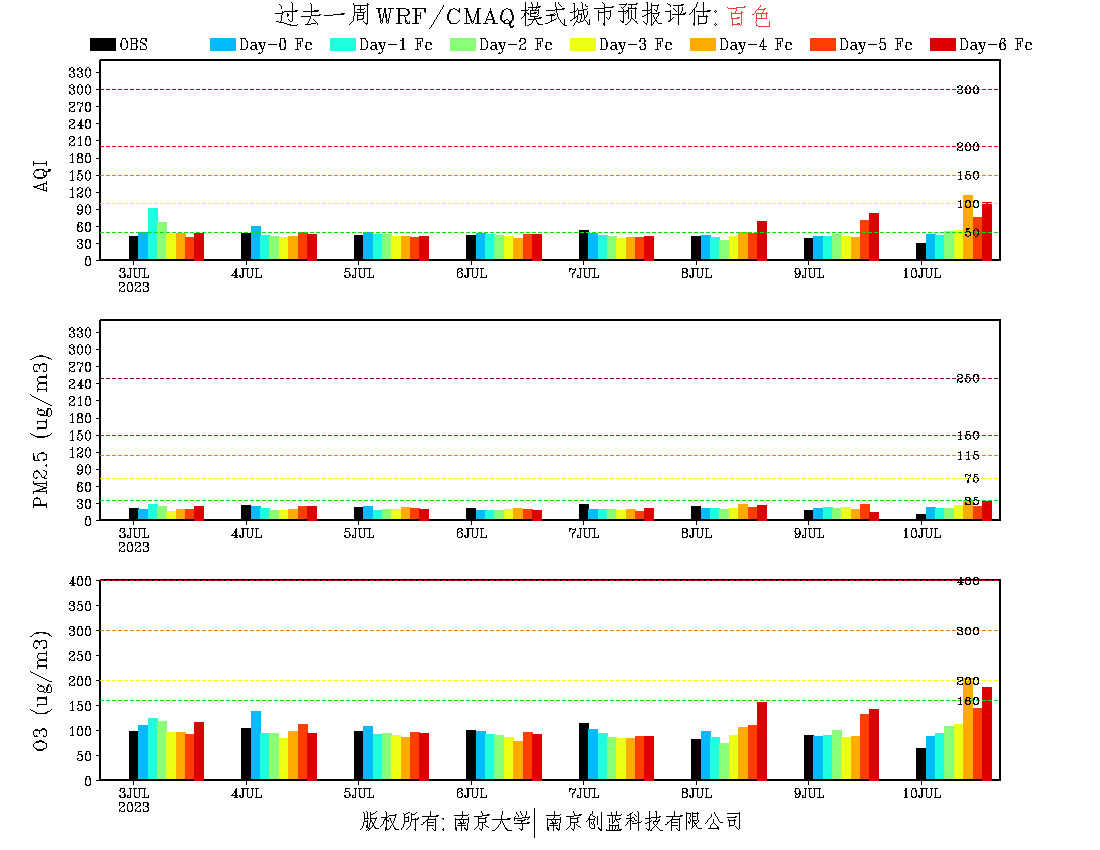
Task: Select the 'Day-1 Fc' legend label
Action: click(x=396, y=44)
